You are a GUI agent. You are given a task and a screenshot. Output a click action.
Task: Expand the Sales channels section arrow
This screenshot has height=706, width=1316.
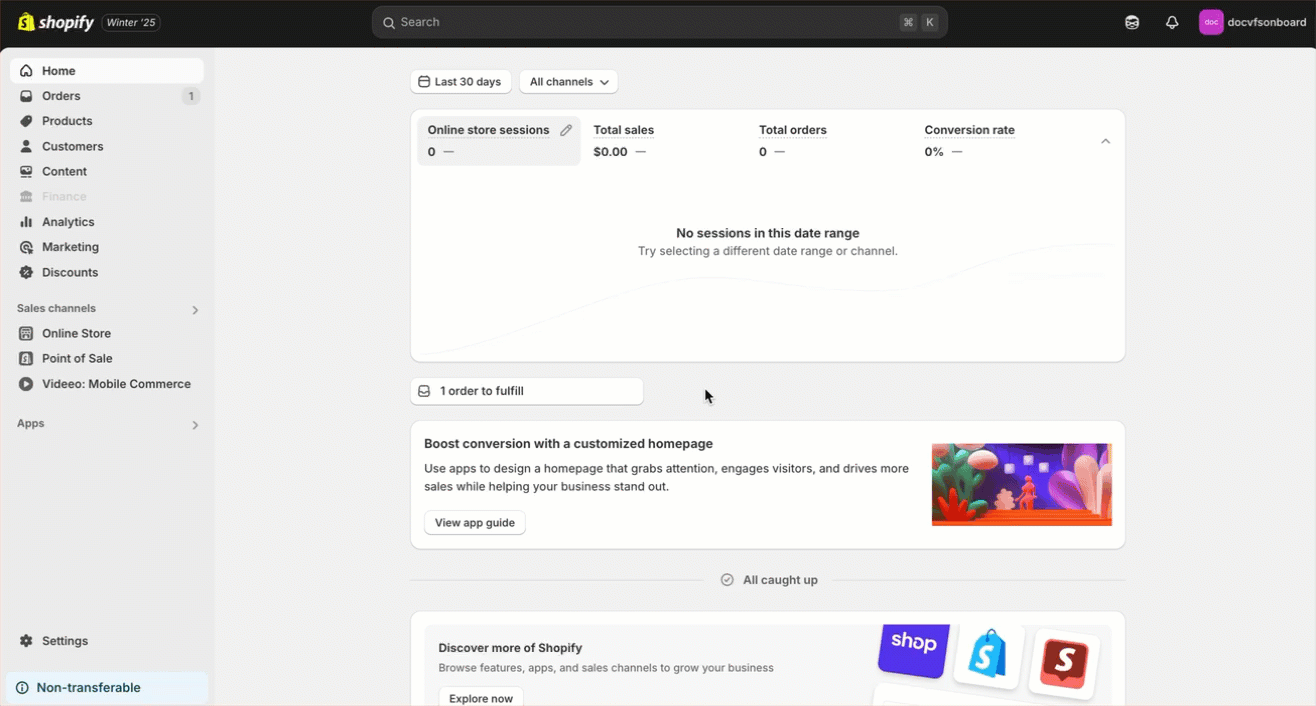195,310
